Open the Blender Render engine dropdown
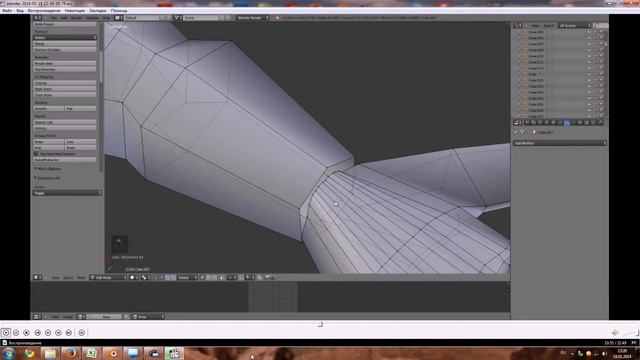Image resolution: width=640 pixels, height=360 pixels. click(252, 18)
